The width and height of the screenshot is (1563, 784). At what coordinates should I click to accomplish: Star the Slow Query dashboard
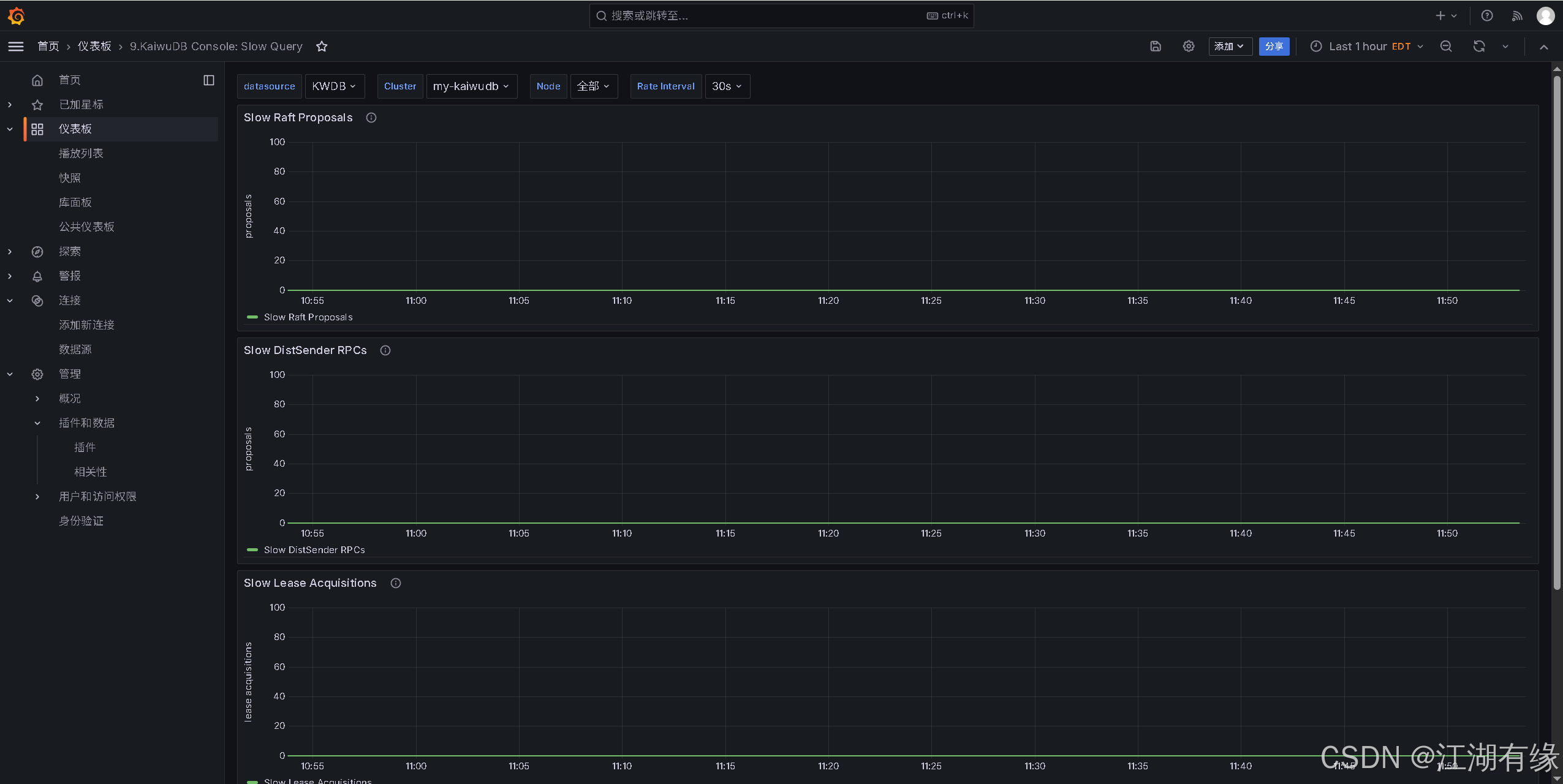click(x=322, y=47)
